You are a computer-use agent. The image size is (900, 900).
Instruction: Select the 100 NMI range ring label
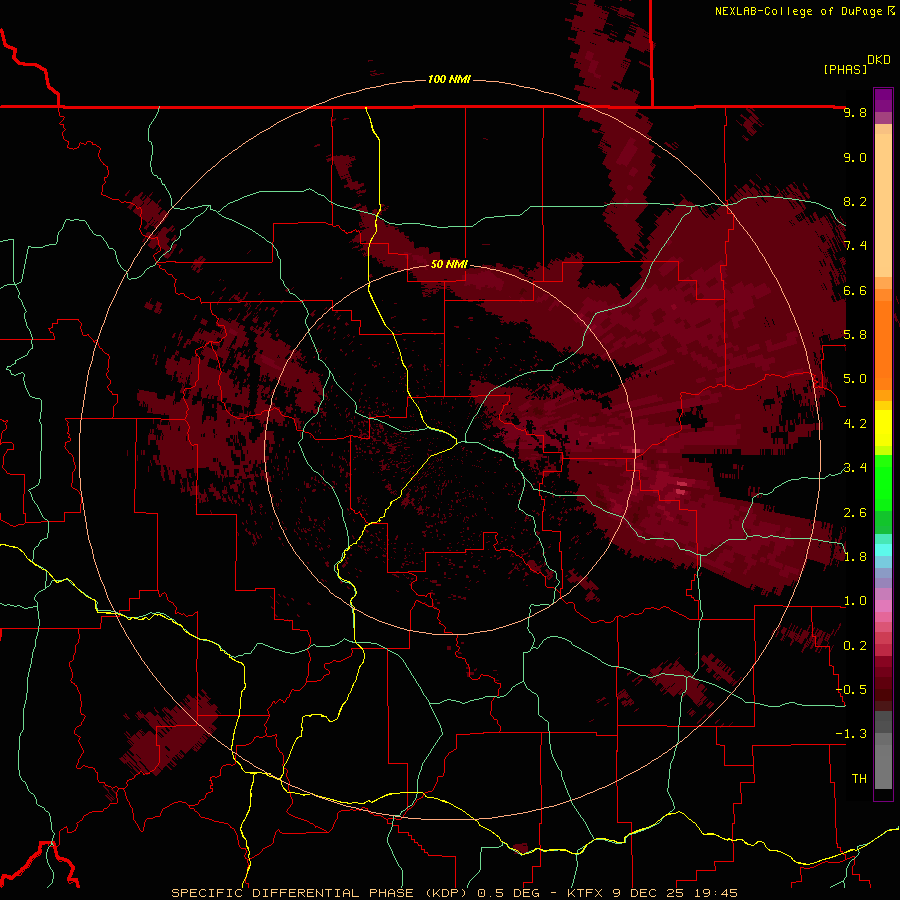click(449, 79)
